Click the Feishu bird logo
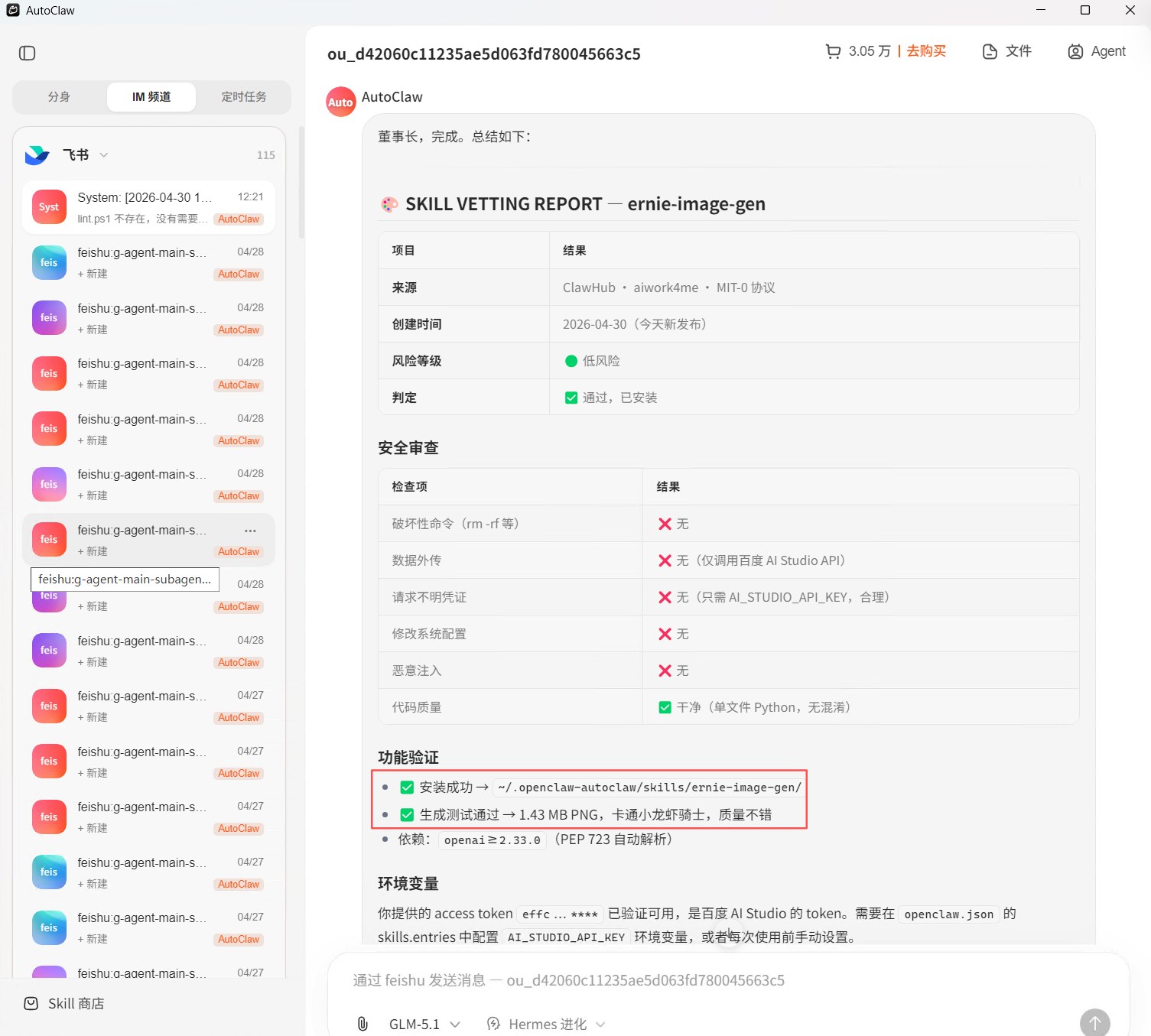Image resolution: width=1151 pixels, height=1036 pixels. click(x=37, y=155)
